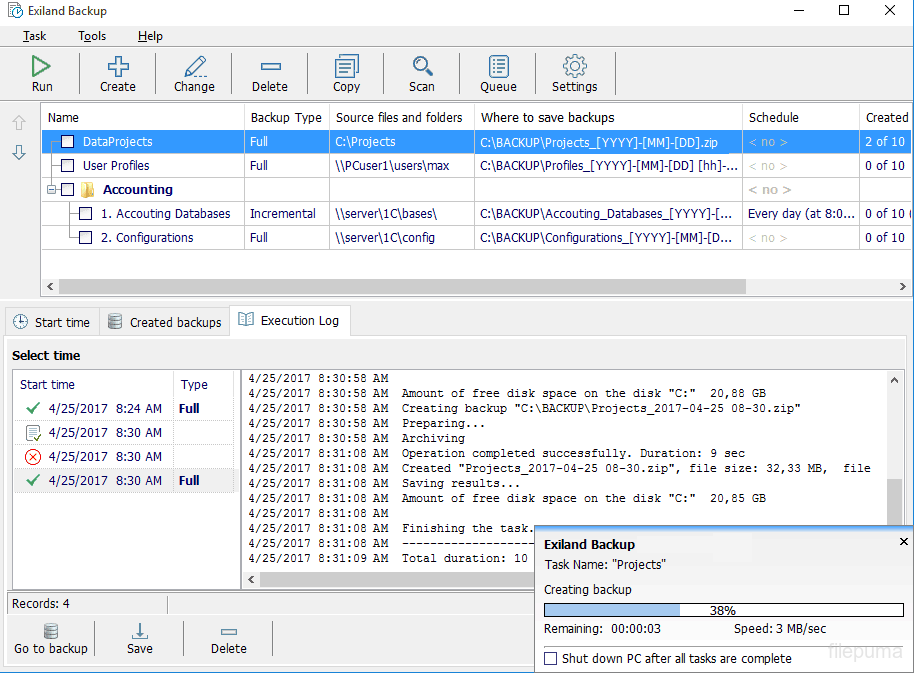This screenshot has width=914, height=673.
Task: Switch to the Created backups tab
Action: [164, 322]
